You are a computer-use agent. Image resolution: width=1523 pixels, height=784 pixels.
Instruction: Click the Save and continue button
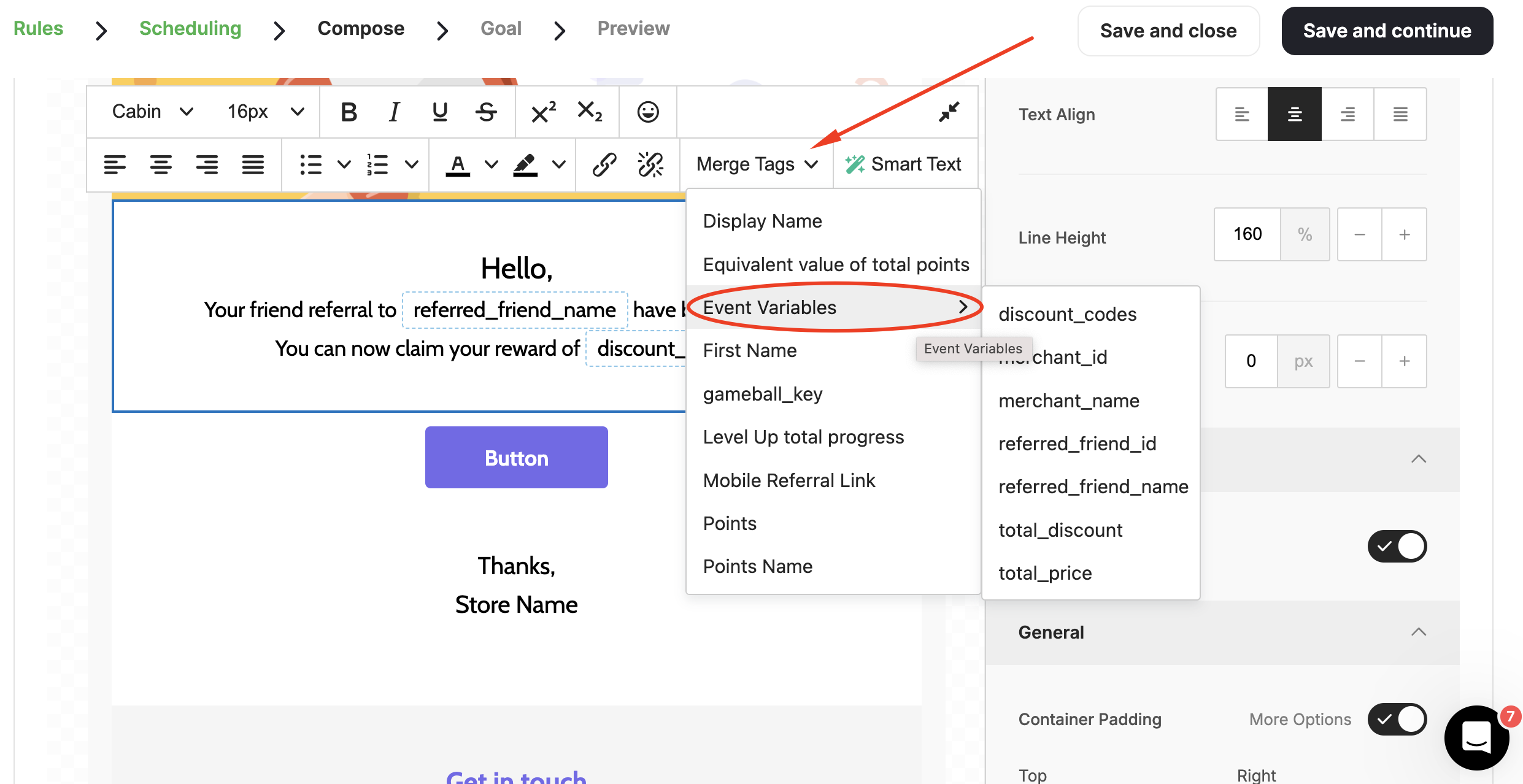[1387, 31]
